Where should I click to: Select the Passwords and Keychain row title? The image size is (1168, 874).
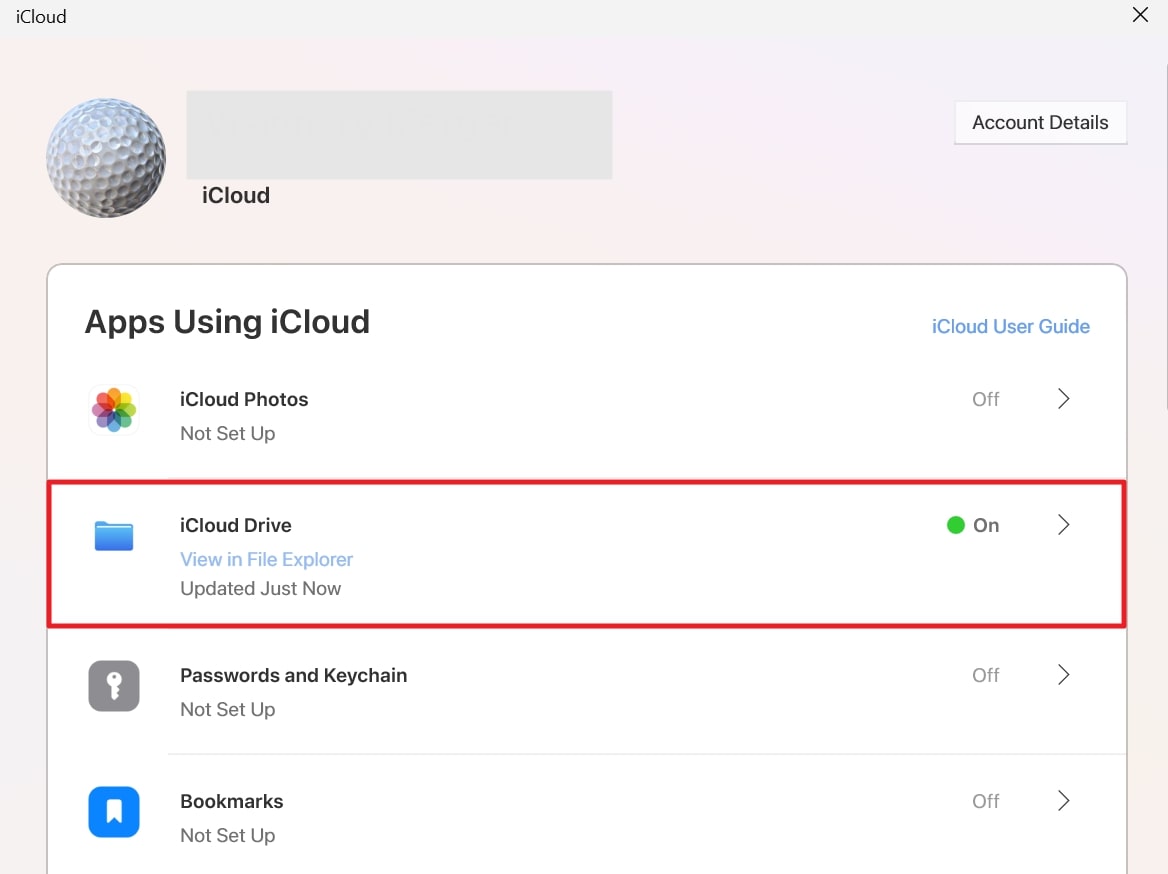[x=293, y=675]
